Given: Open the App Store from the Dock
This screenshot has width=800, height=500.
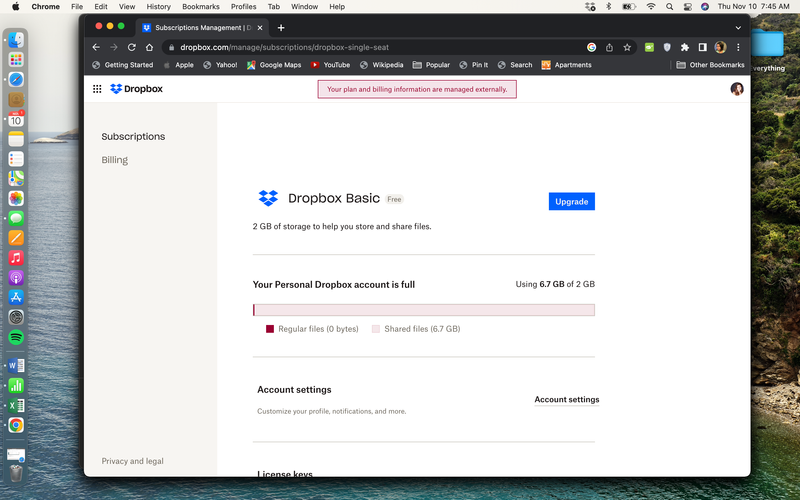Looking at the screenshot, I should (16, 297).
